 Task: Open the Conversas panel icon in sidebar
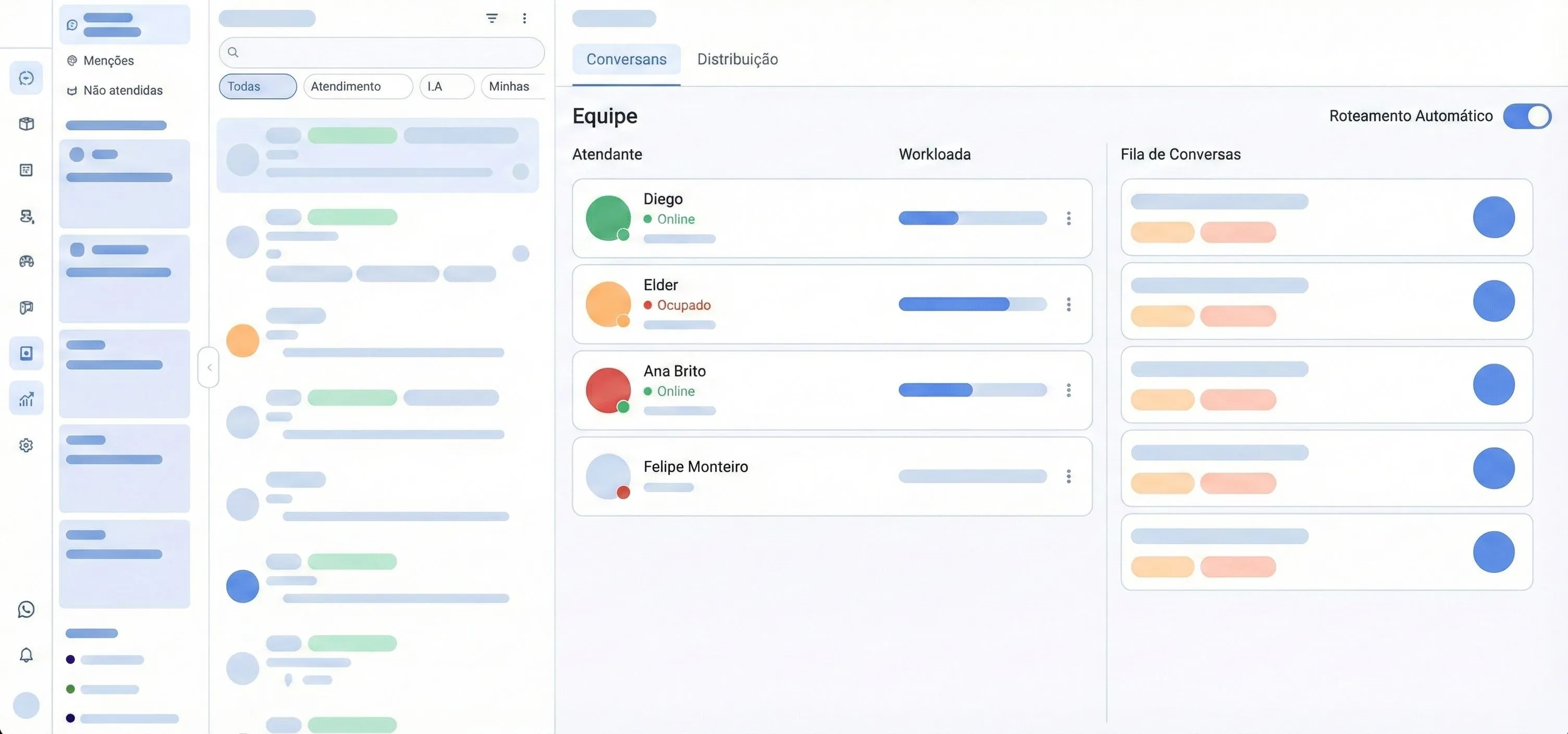point(26,78)
